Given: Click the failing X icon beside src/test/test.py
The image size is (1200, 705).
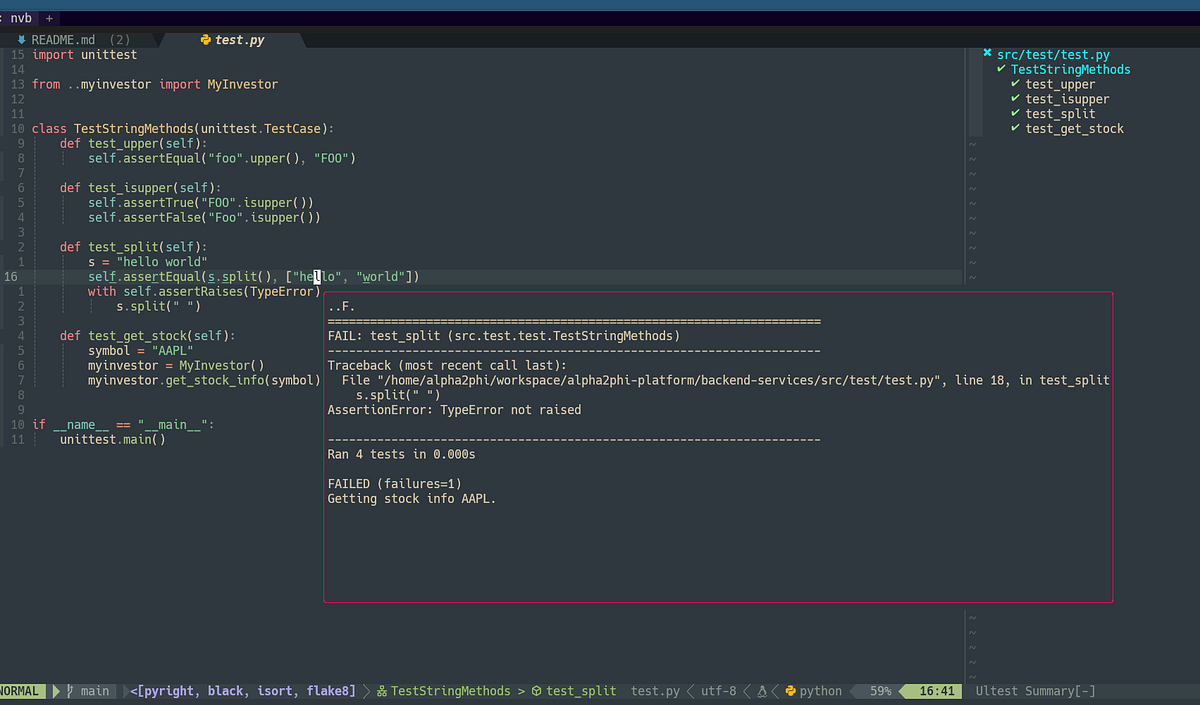Looking at the screenshot, I should coord(988,55).
